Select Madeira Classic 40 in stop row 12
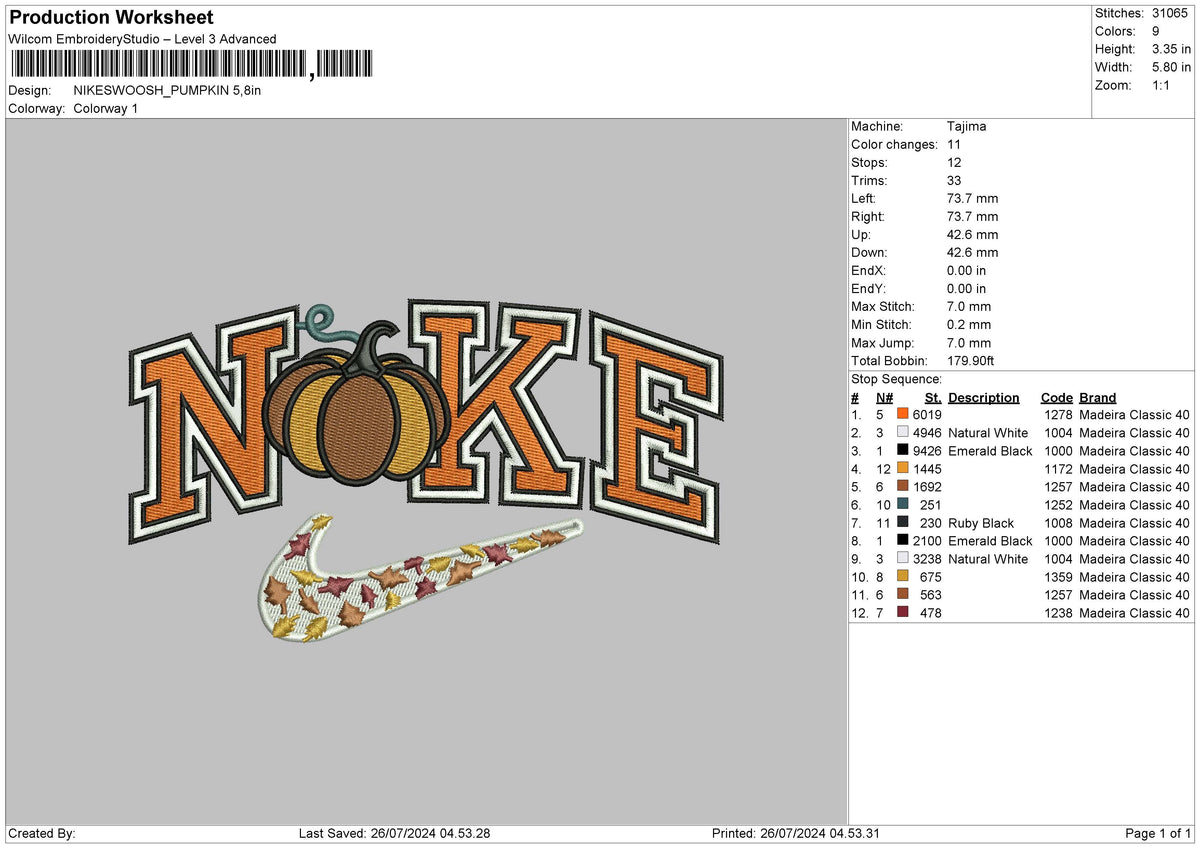The width and height of the screenshot is (1200, 848). (1135, 613)
